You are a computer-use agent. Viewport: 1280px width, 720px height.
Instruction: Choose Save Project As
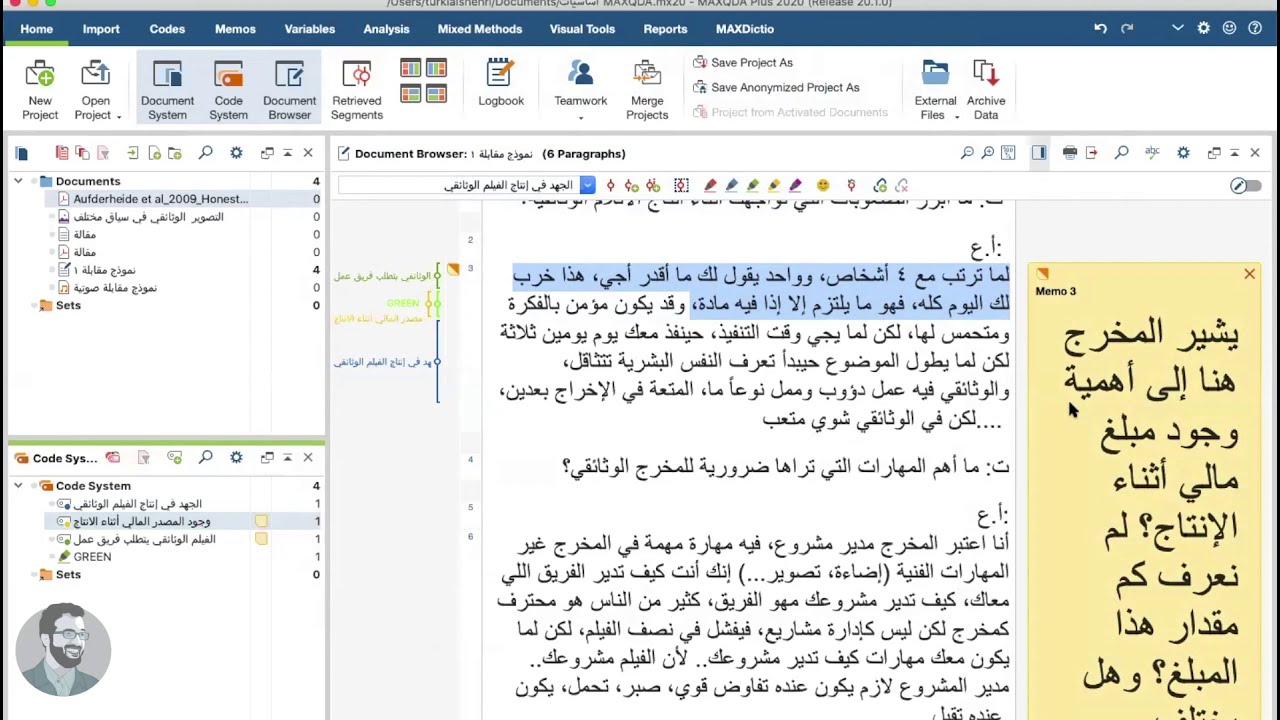click(743, 62)
